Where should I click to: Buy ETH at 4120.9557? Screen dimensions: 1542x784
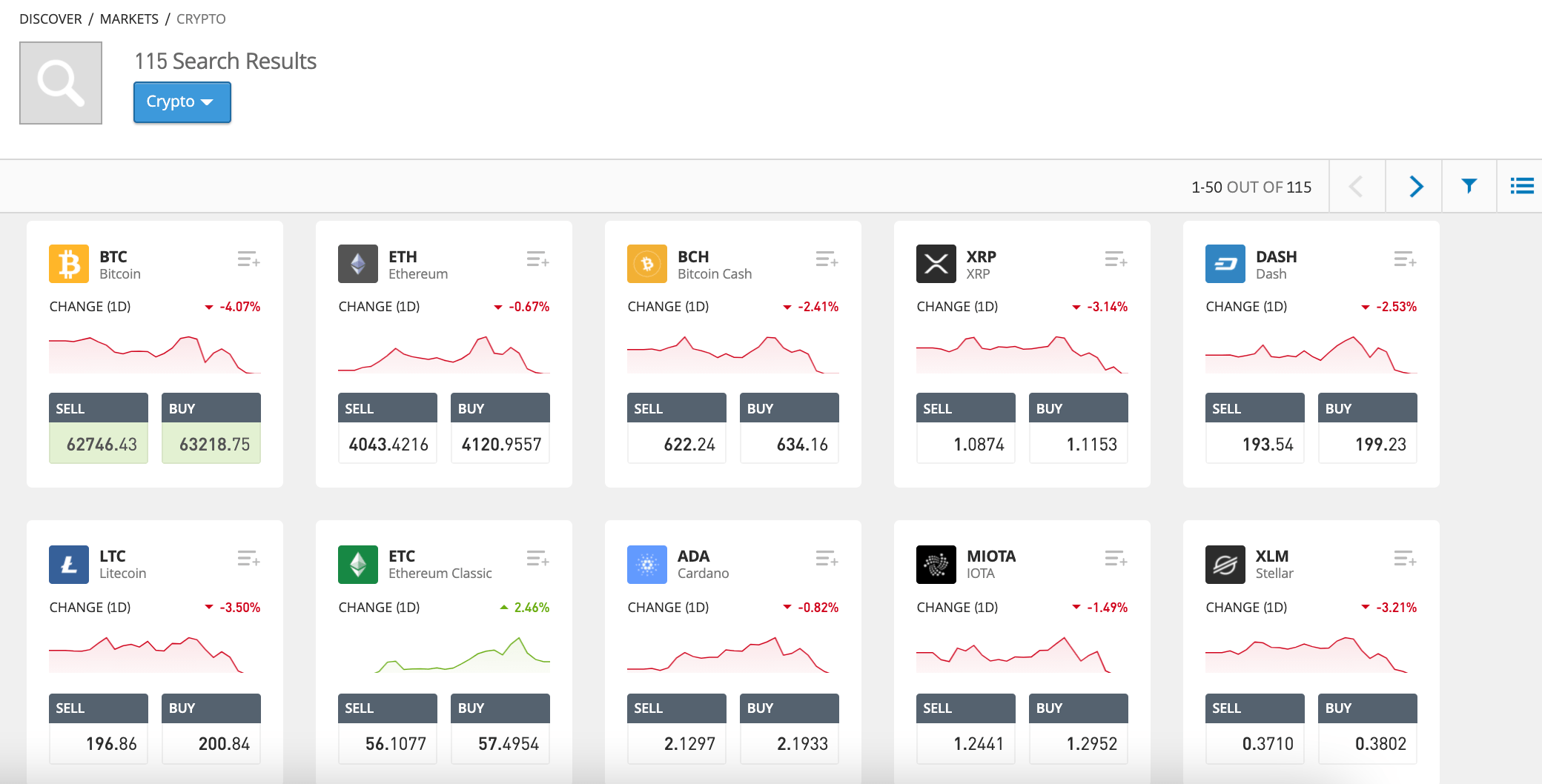pos(500,428)
